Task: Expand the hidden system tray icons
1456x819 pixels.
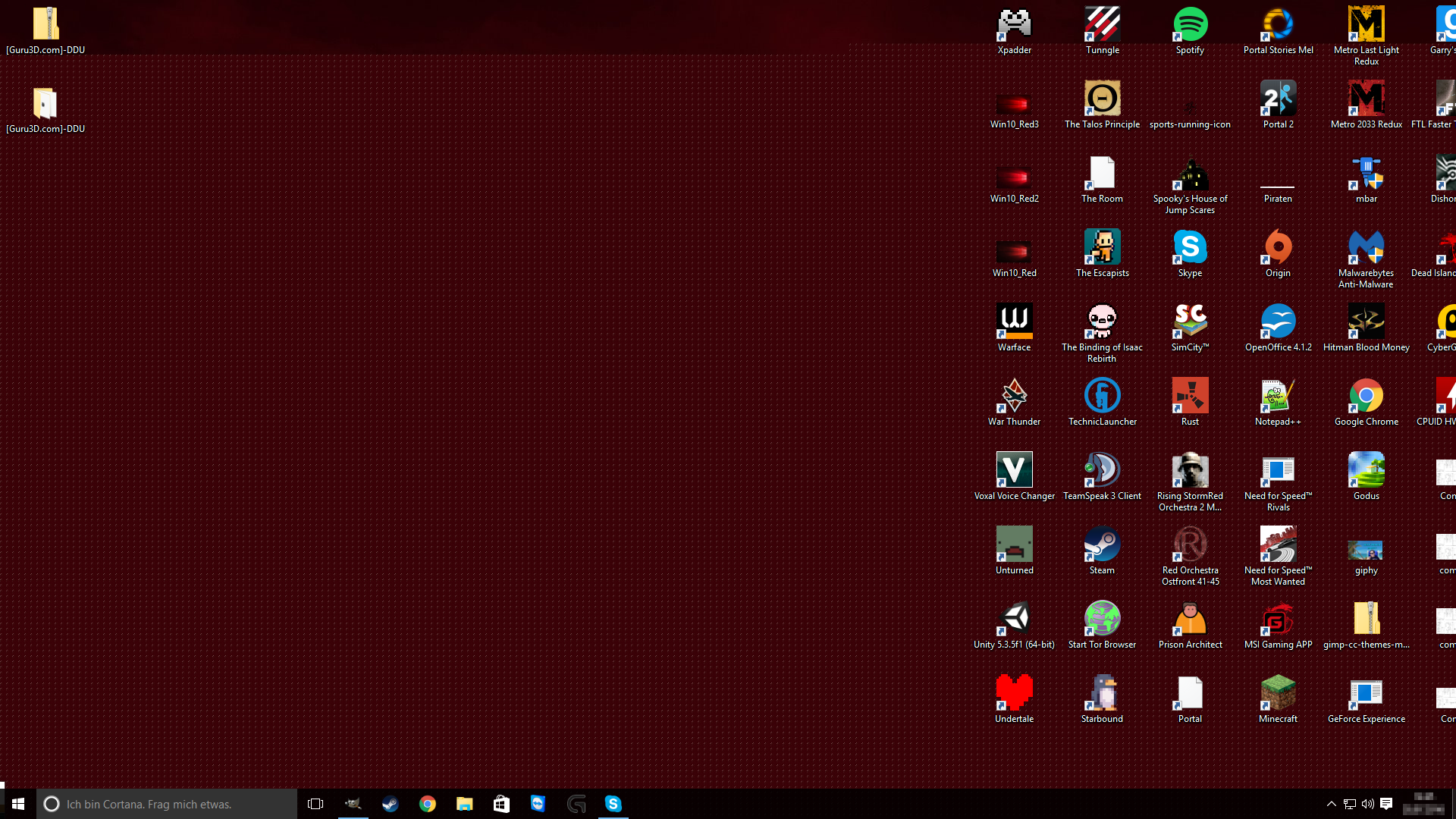Action: point(1331,804)
